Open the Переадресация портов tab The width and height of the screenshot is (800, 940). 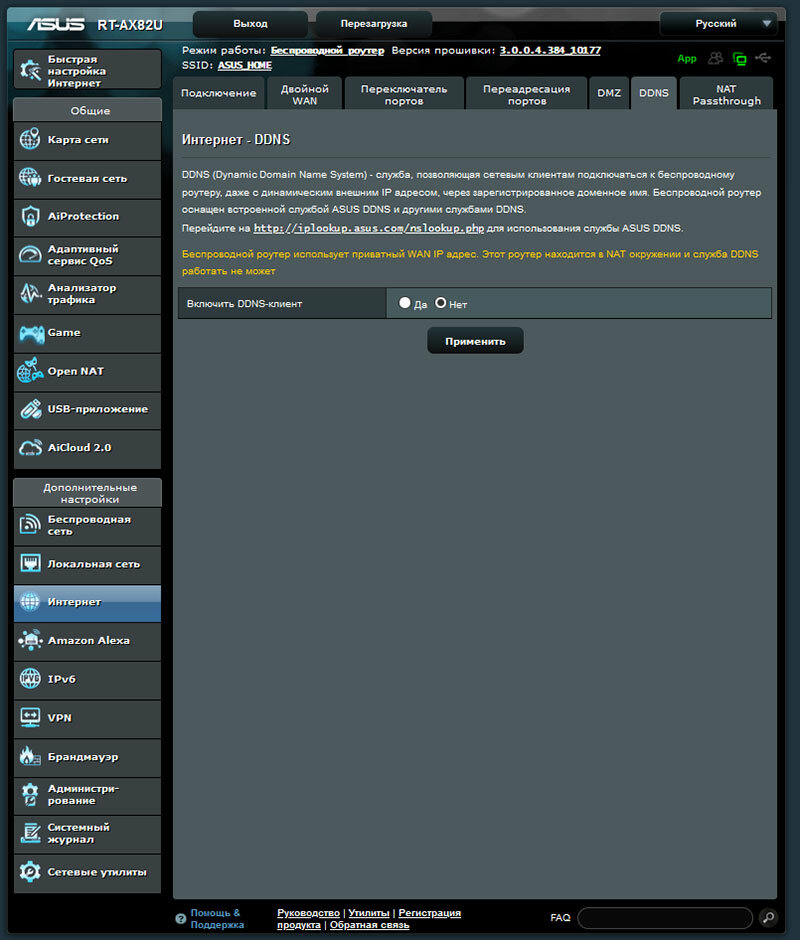(527, 93)
